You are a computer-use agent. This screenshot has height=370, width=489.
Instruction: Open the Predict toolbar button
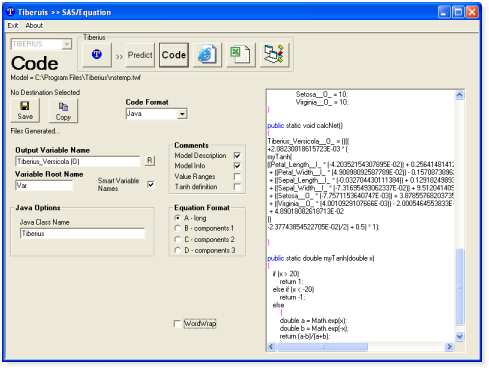coord(140,55)
